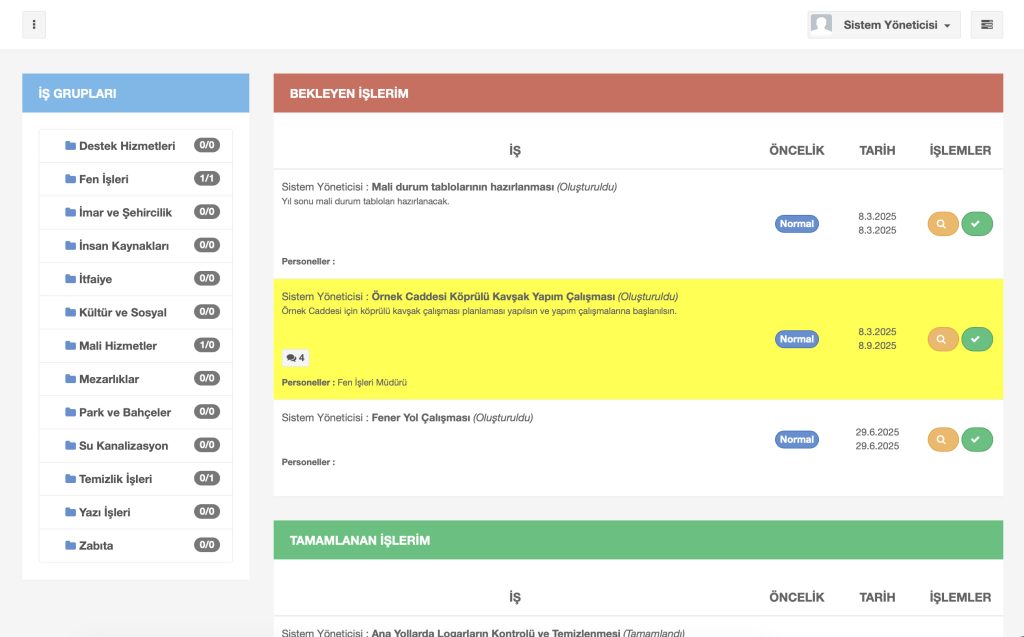Open the Destek Hizmetleri group

pos(126,146)
